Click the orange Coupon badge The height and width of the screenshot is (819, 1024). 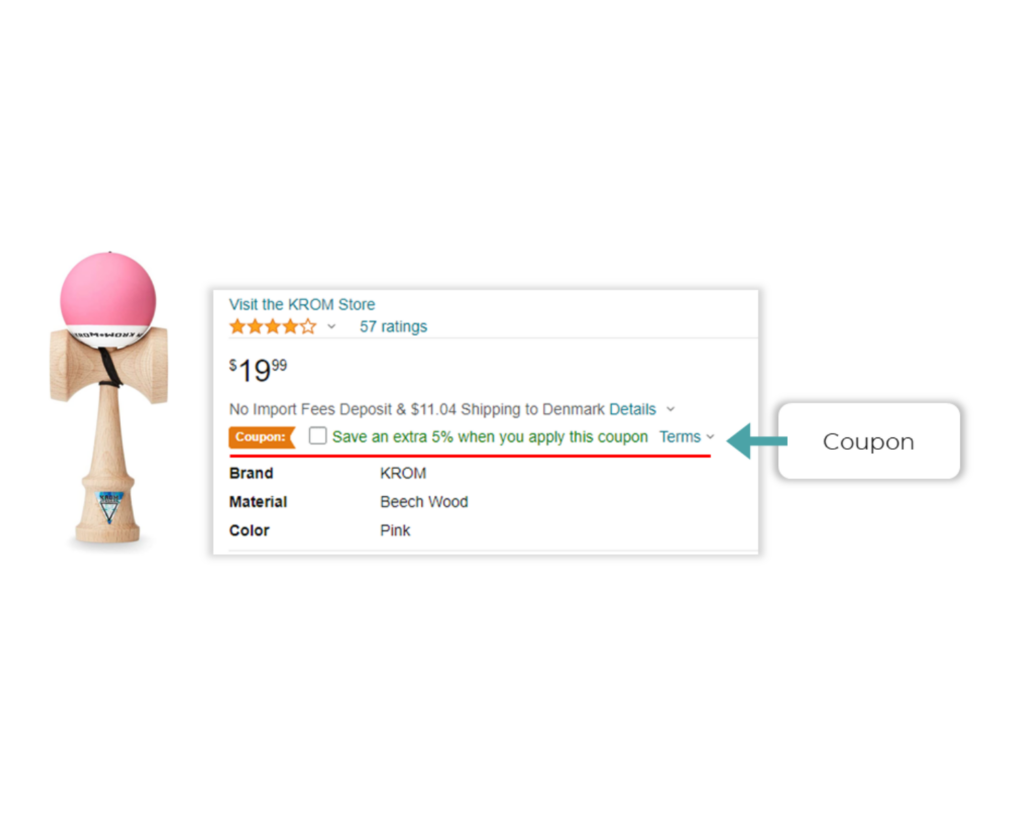[260, 436]
